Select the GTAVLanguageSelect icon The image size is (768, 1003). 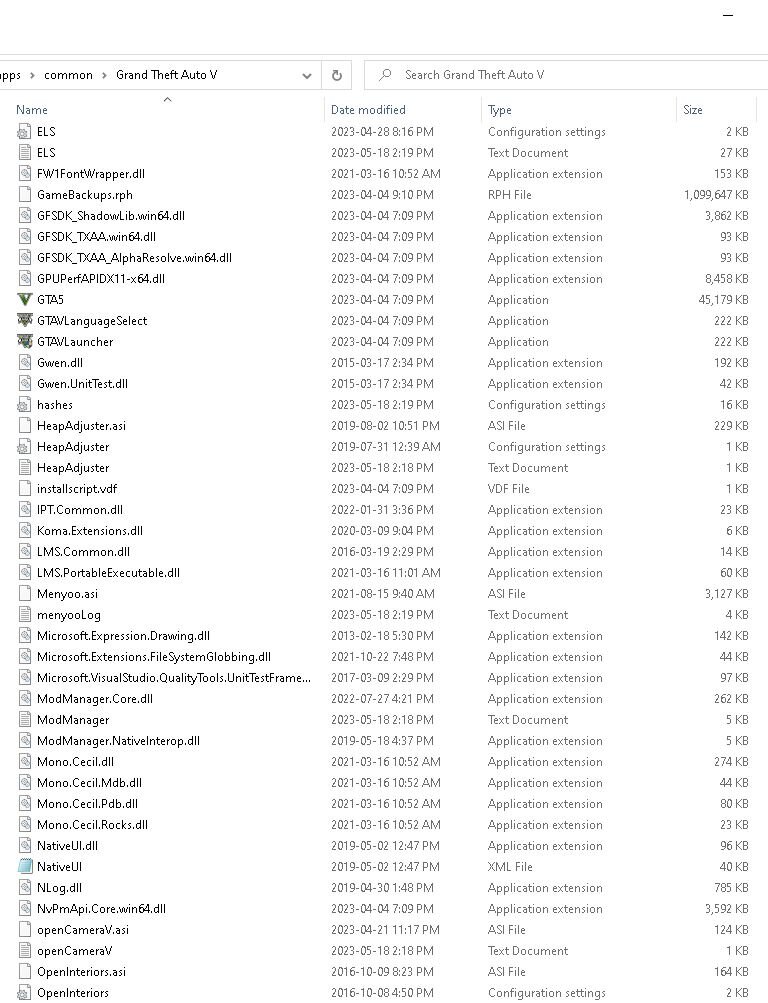tap(25, 320)
